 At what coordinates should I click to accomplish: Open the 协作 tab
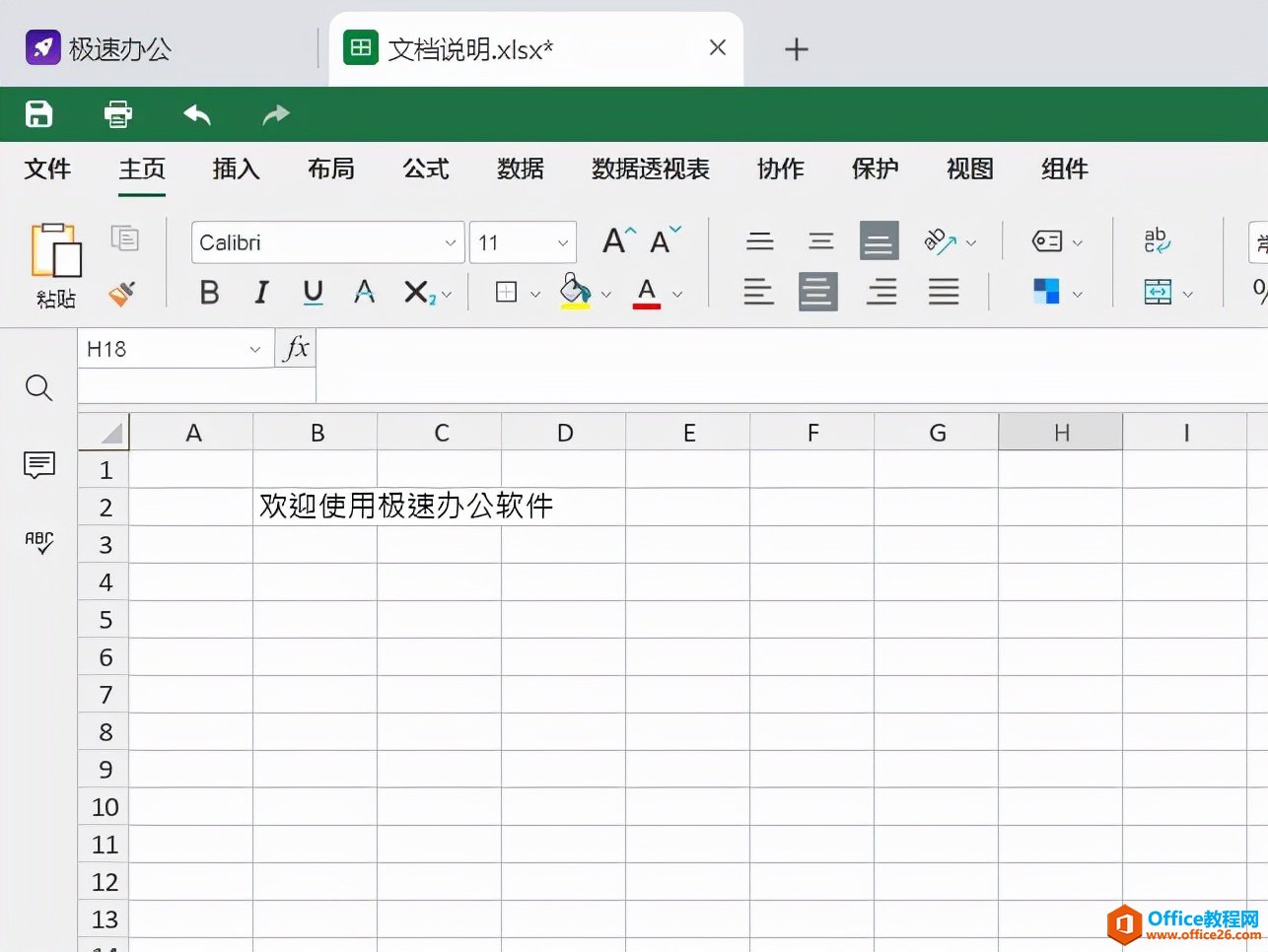point(781,170)
